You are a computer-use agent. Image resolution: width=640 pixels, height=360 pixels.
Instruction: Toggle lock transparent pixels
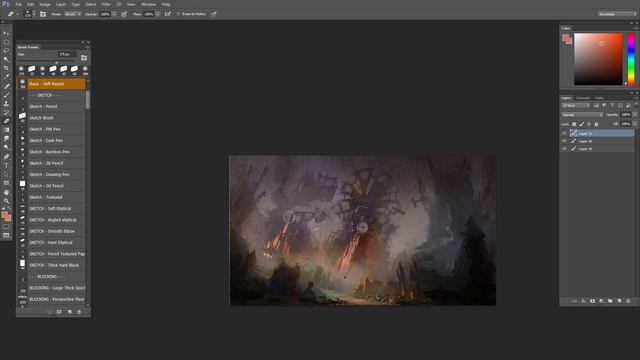(x=574, y=124)
